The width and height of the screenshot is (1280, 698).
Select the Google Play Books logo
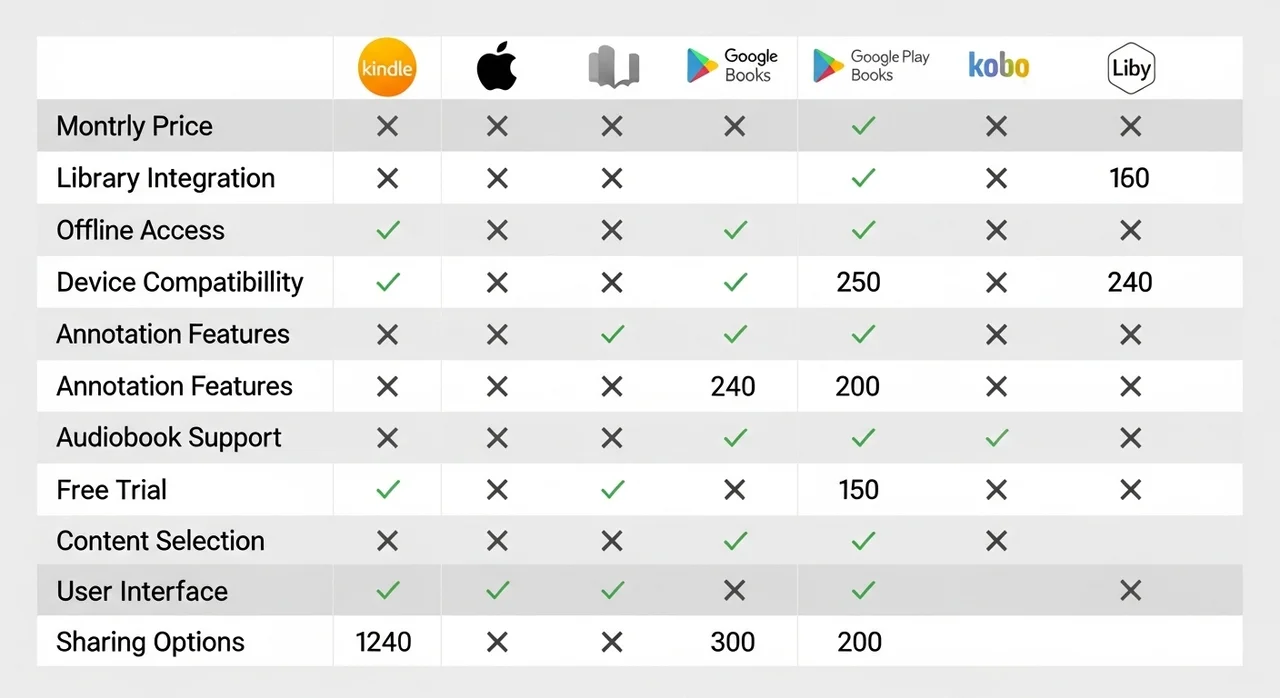(872, 66)
